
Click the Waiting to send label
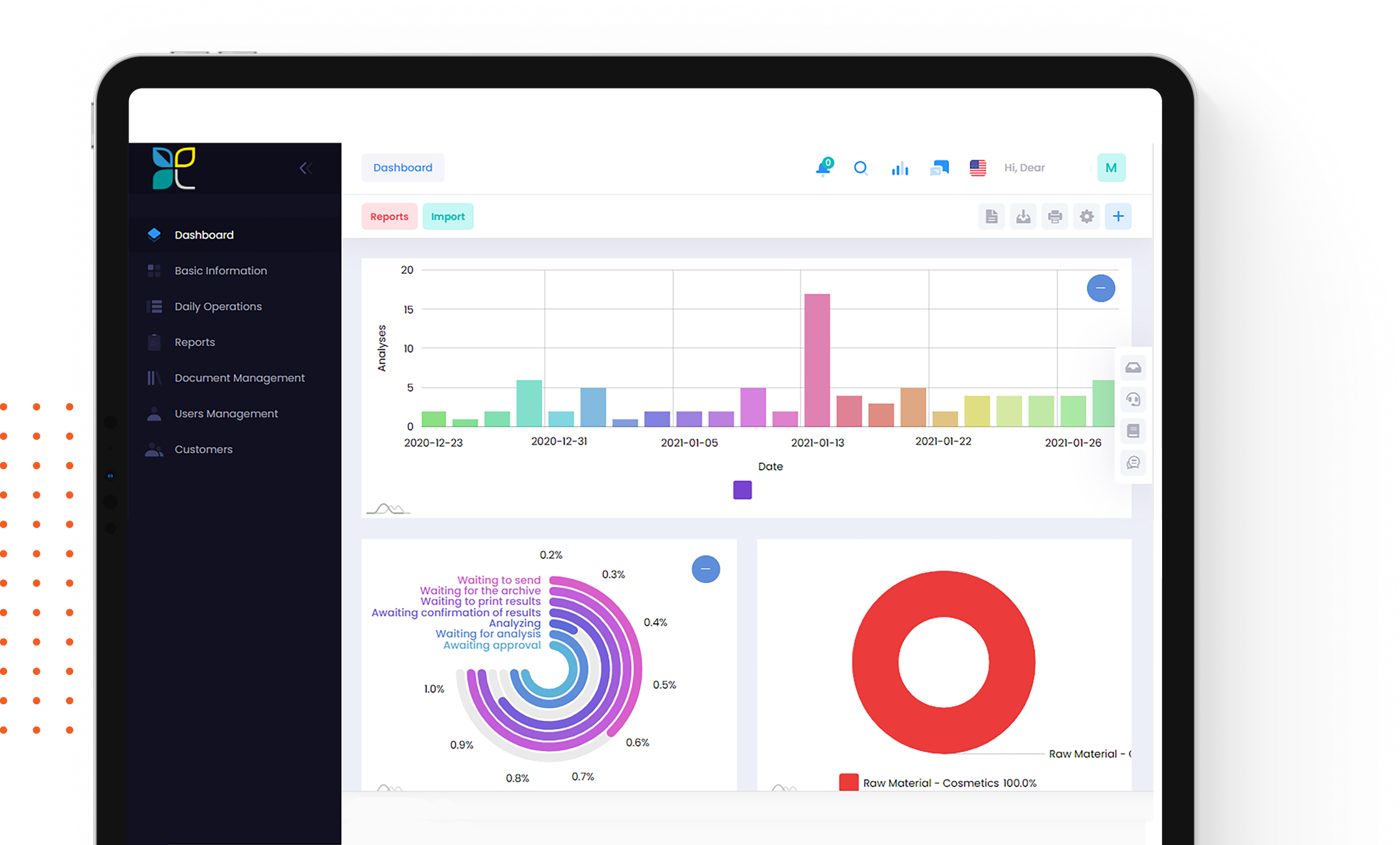[499, 580]
